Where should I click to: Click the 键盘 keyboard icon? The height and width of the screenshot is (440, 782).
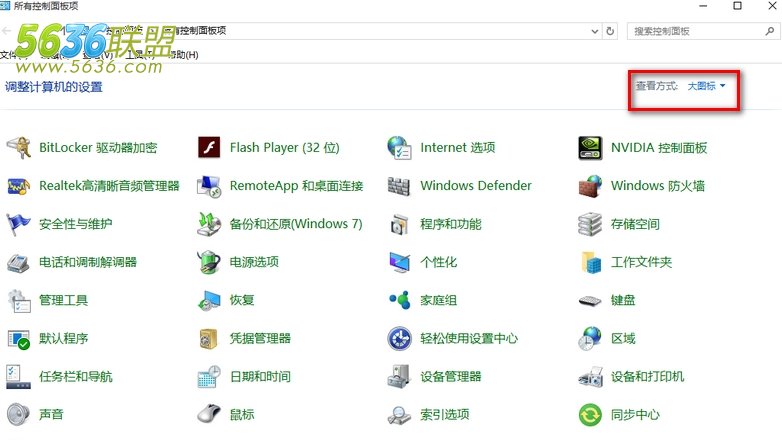coord(590,301)
